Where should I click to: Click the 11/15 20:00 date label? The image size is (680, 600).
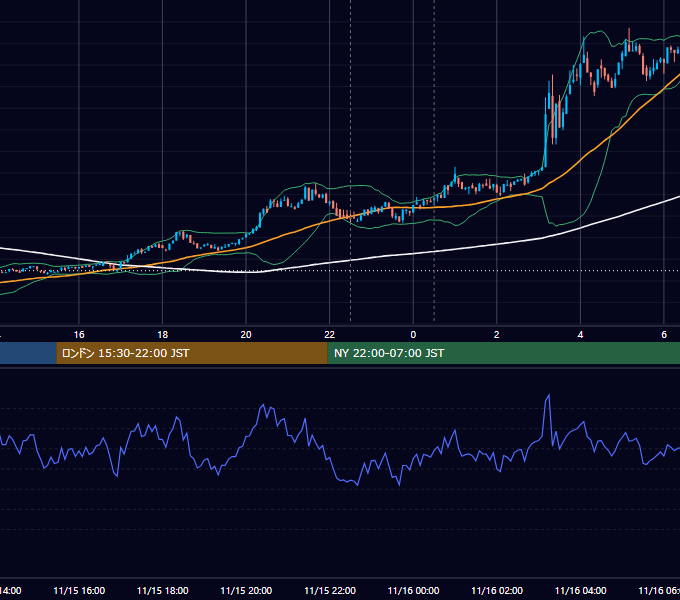(246, 590)
